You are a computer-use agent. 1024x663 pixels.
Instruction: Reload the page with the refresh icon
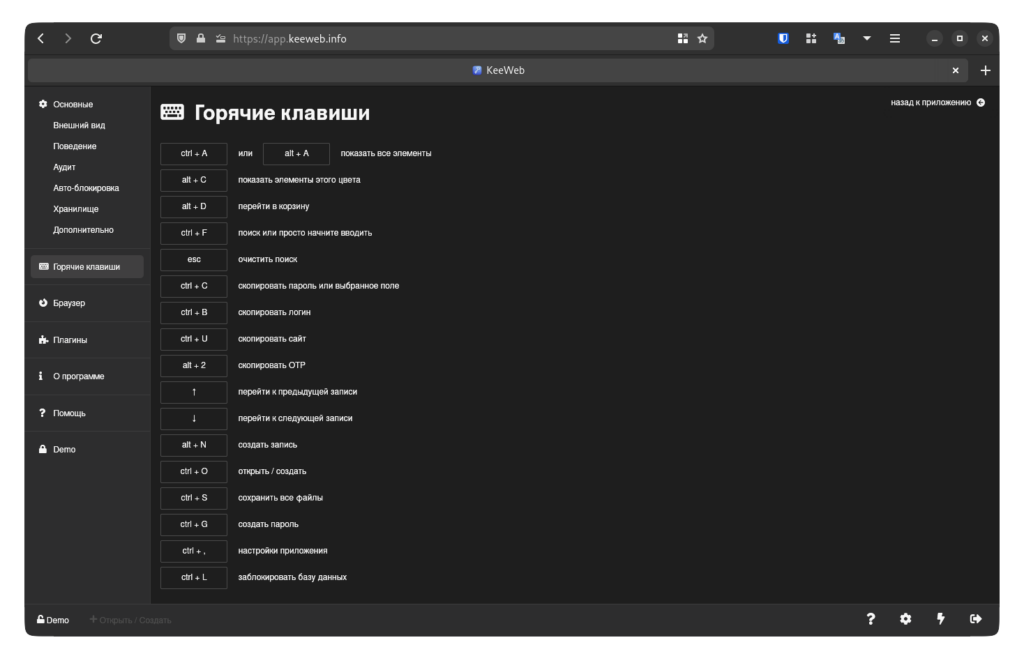tap(96, 38)
